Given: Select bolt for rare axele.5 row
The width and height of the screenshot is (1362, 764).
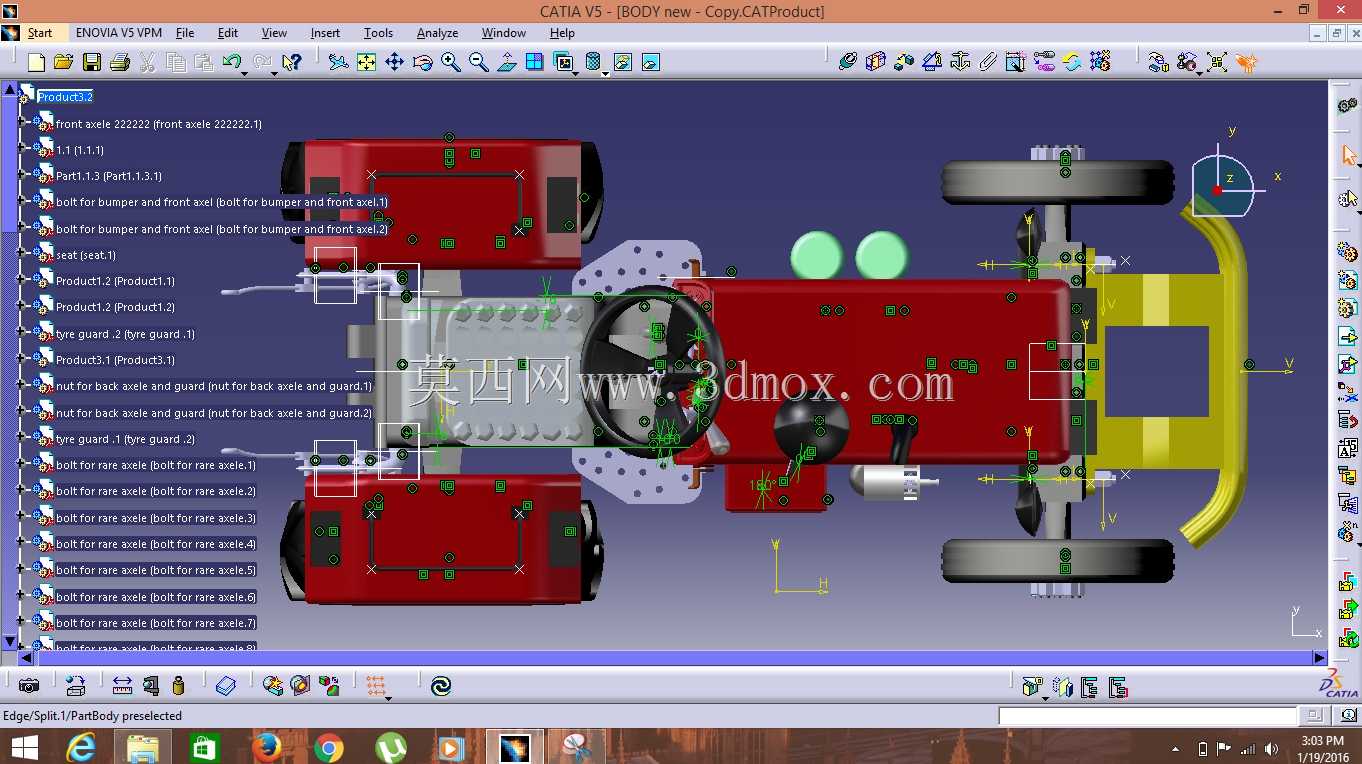Looking at the screenshot, I should 156,570.
